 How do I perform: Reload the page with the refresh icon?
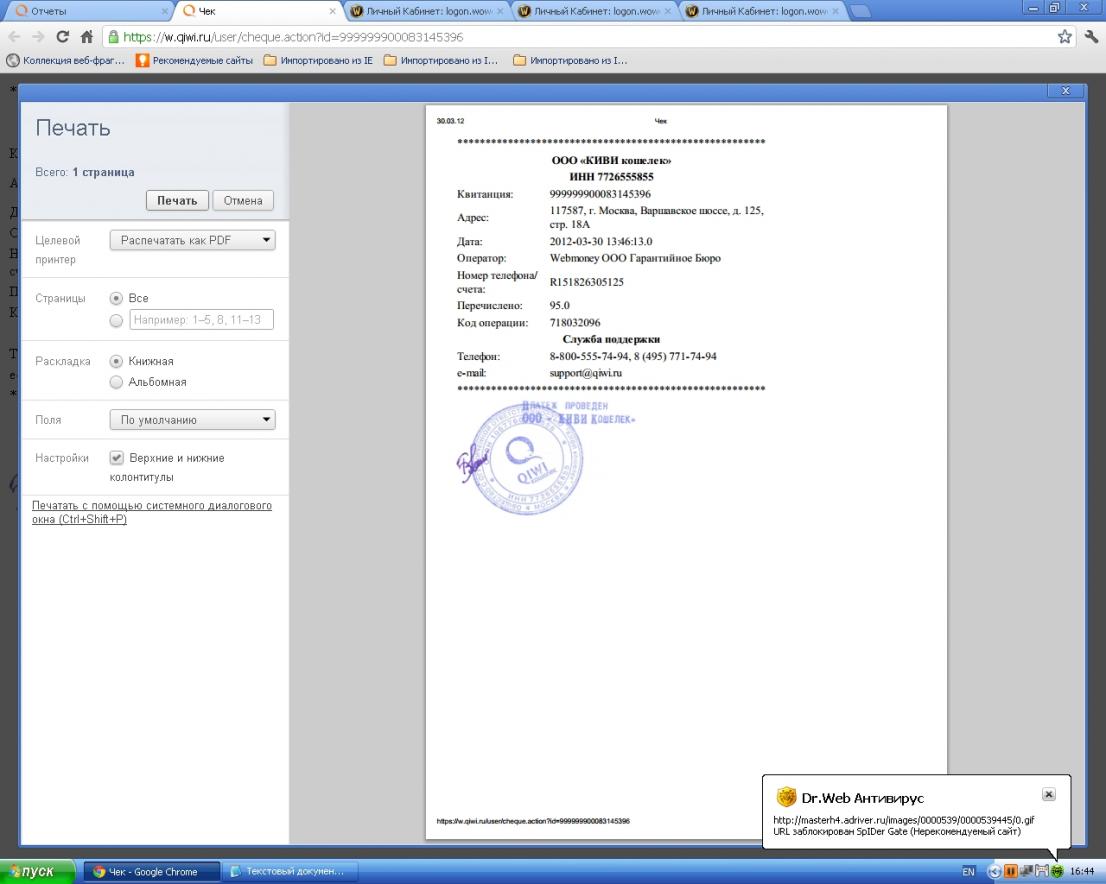[x=63, y=37]
